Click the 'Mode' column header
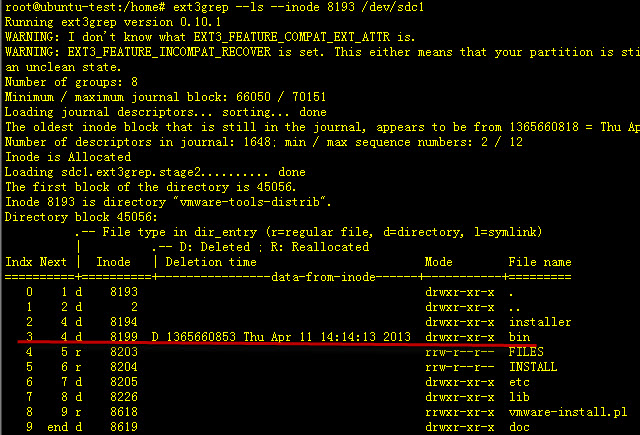 [x=438, y=262]
